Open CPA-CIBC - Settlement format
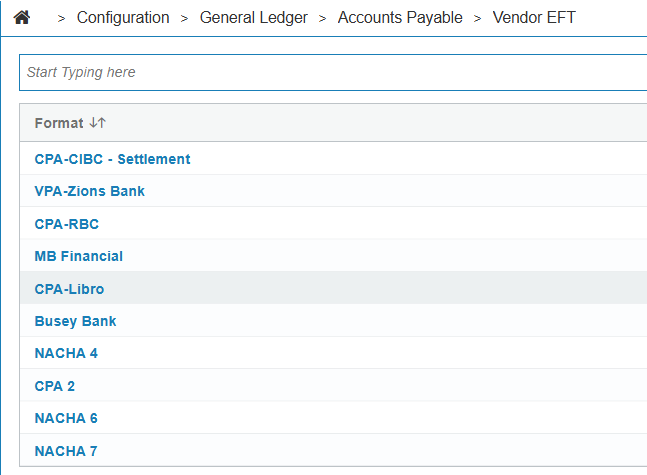 coord(112,159)
